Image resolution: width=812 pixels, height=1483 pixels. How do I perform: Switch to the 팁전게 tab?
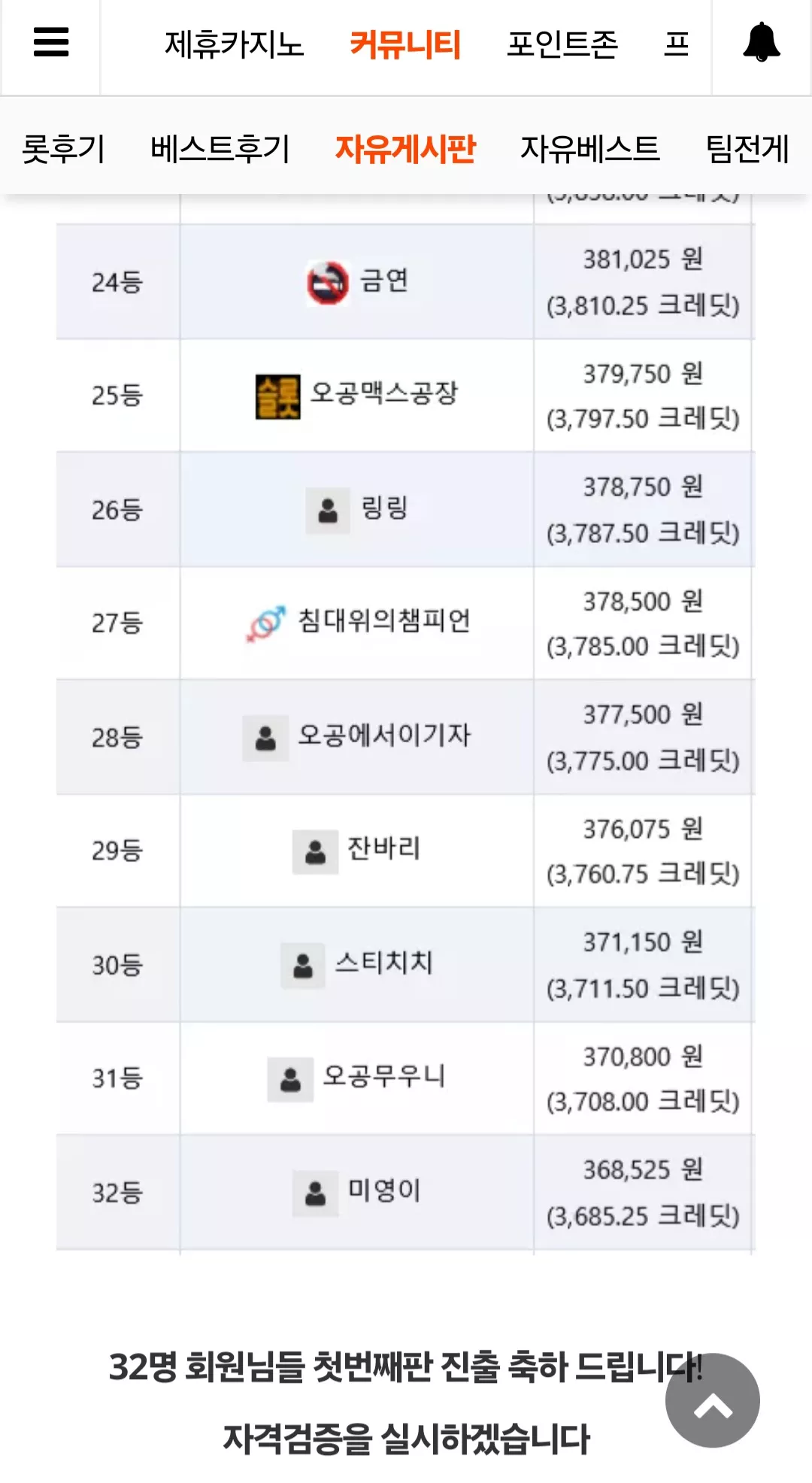(747, 148)
